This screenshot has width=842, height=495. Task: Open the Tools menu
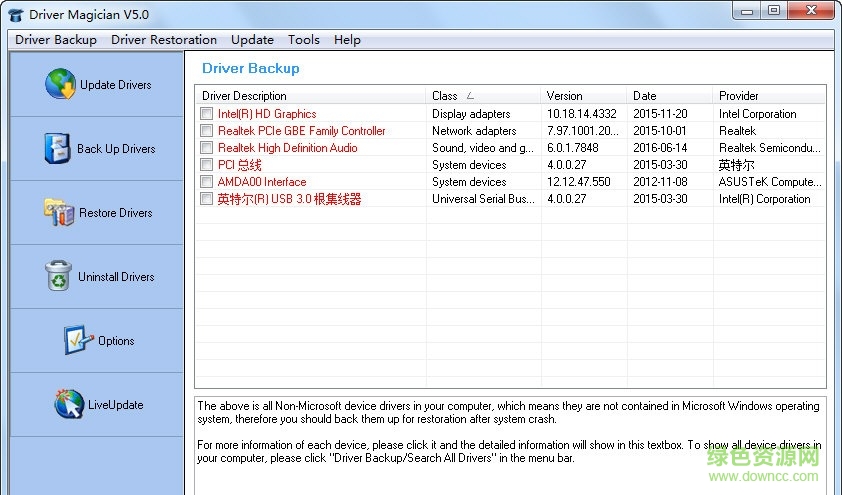pos(304,40)
